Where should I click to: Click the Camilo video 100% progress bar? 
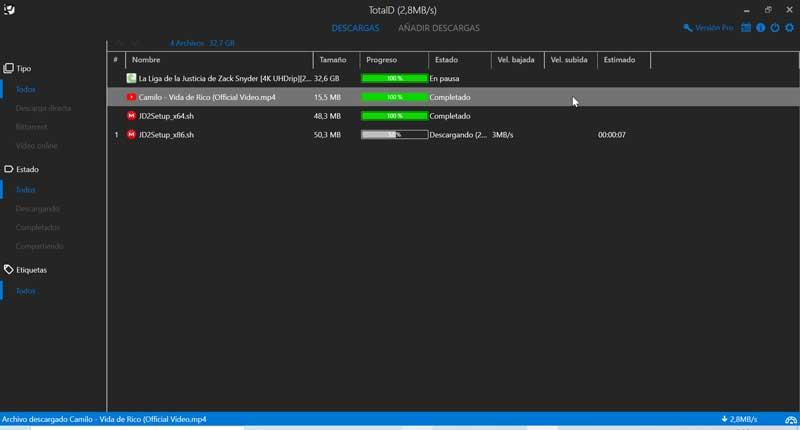pyautogui.click(x=394, y=97)
